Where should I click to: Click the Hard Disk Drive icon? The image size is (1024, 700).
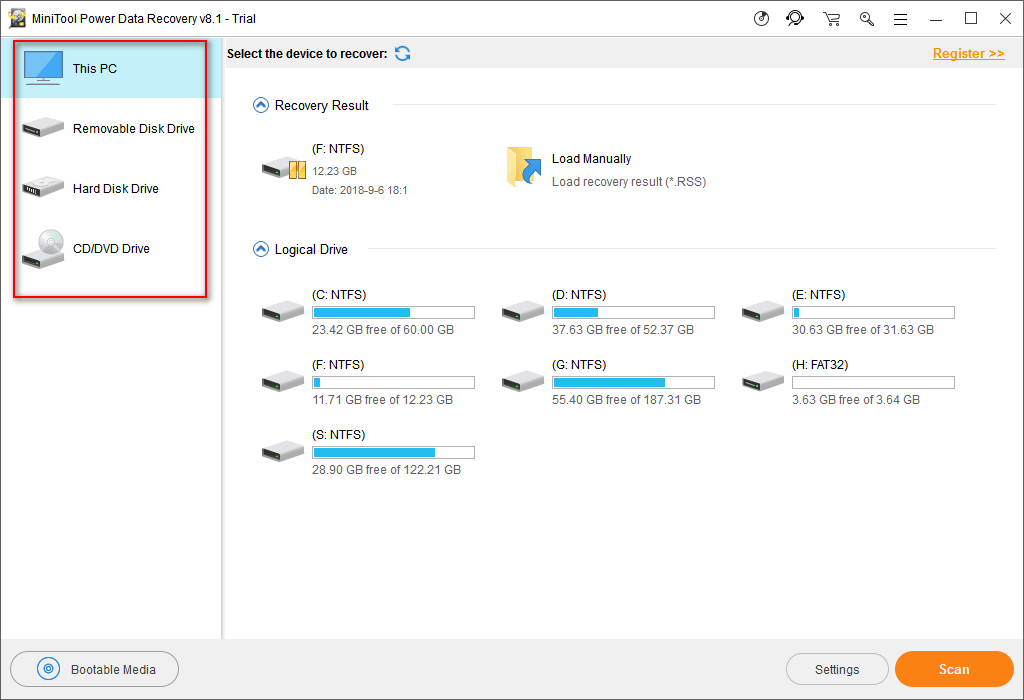pos(43,187)
